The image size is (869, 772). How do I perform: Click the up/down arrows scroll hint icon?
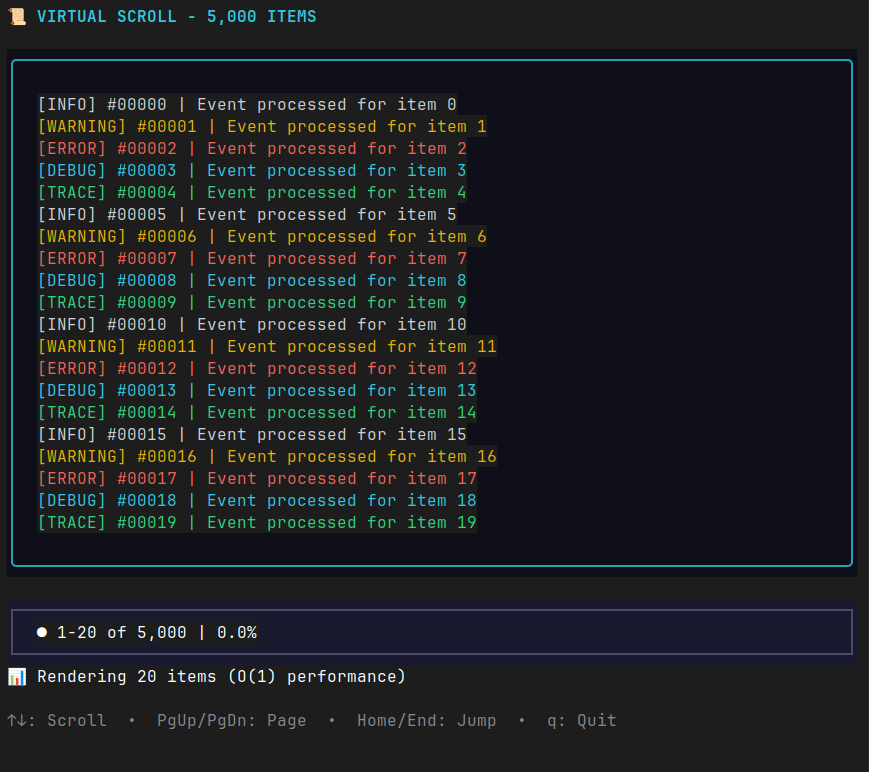[18, 720]
